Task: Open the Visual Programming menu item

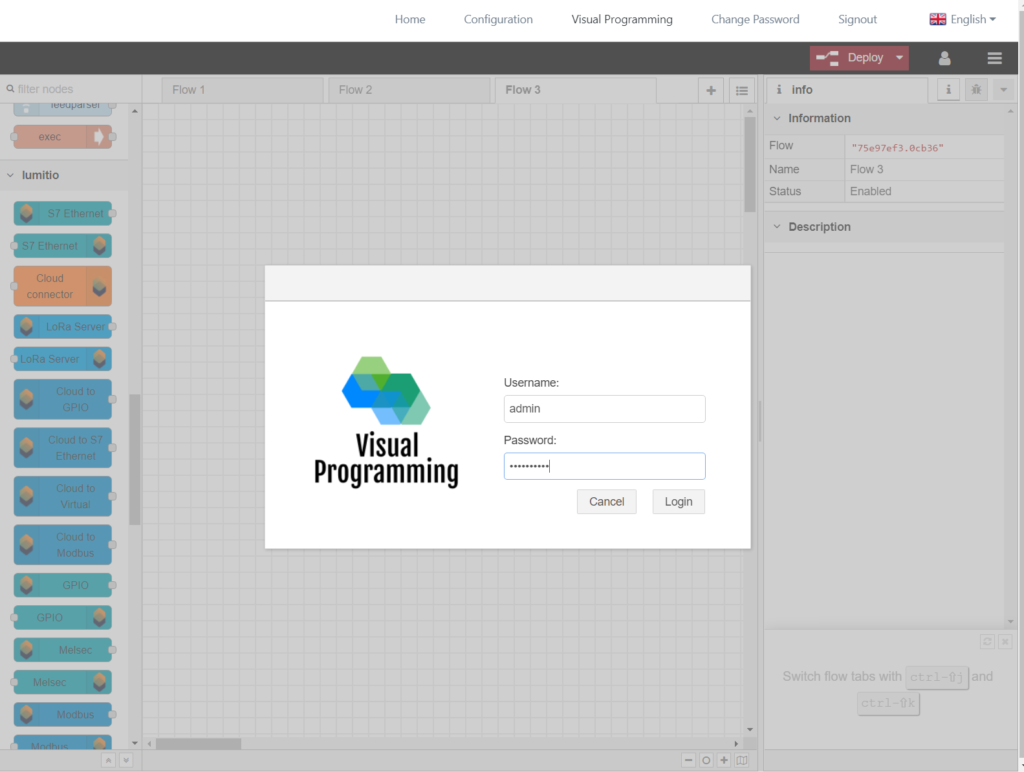Action: pyautogui.click(x=622, y=20)
